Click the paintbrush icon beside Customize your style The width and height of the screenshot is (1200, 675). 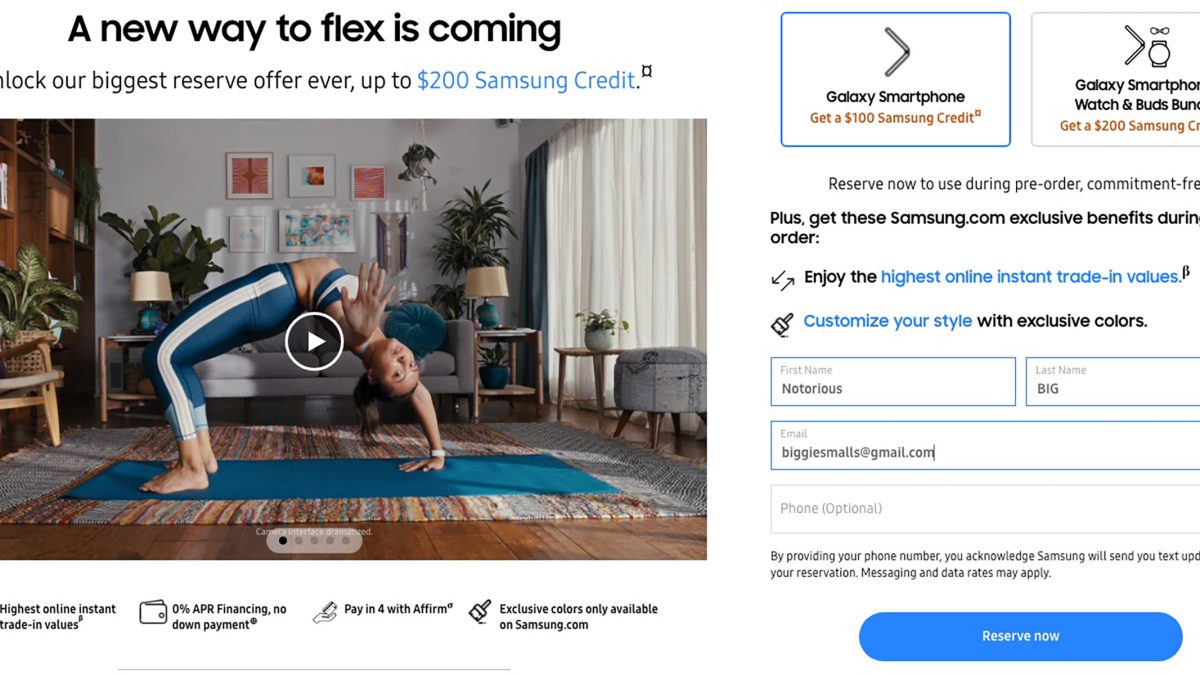point(783,323)
